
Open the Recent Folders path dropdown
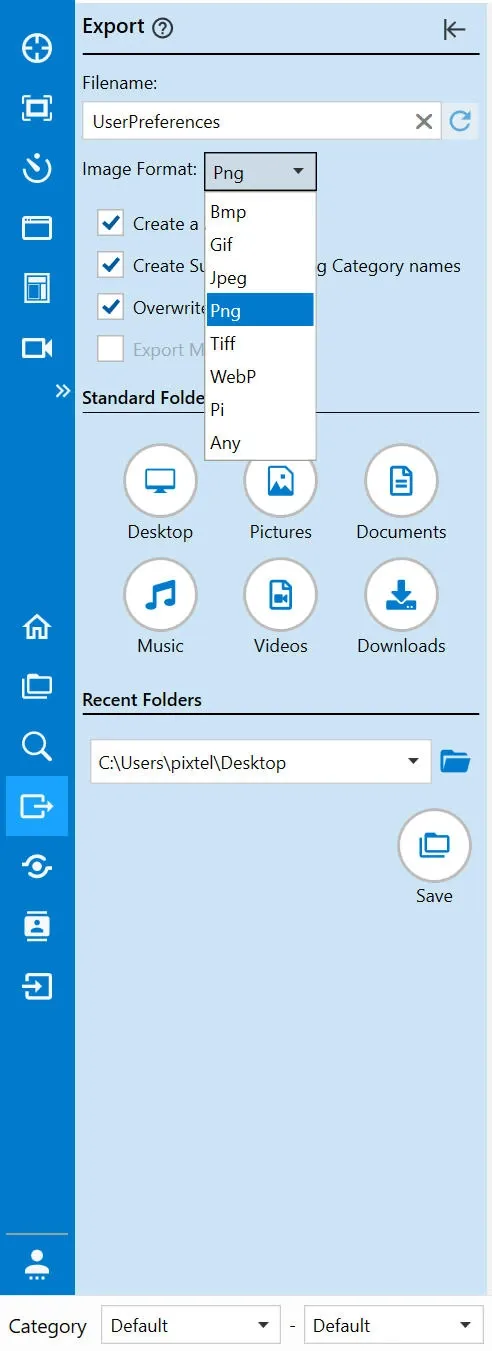260,762
